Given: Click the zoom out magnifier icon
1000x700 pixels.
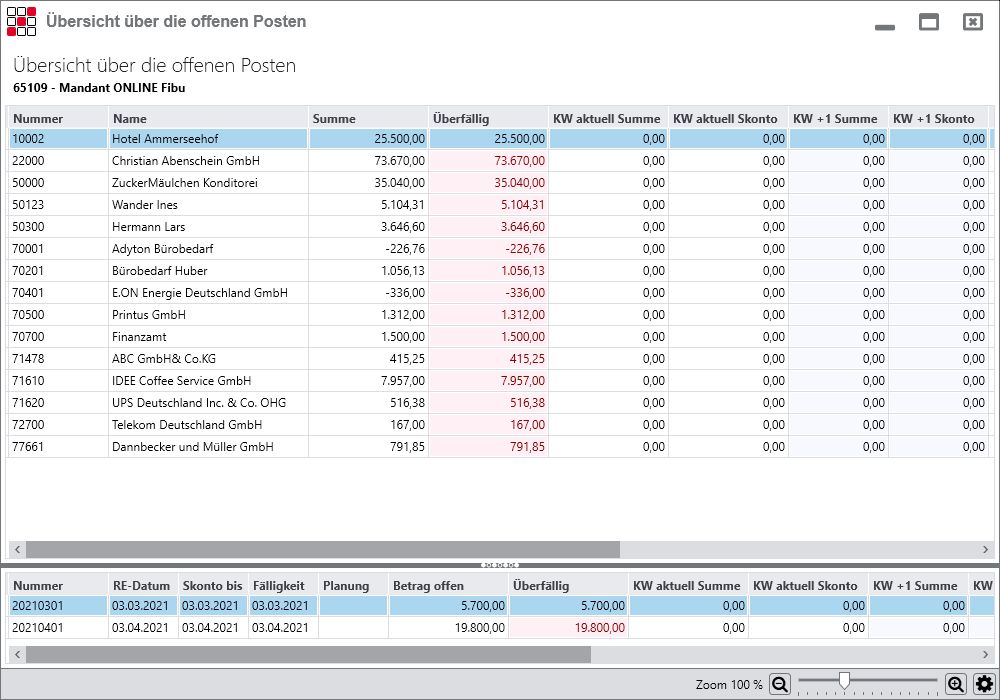Looking at the screenshot, I should pos(780,684).
